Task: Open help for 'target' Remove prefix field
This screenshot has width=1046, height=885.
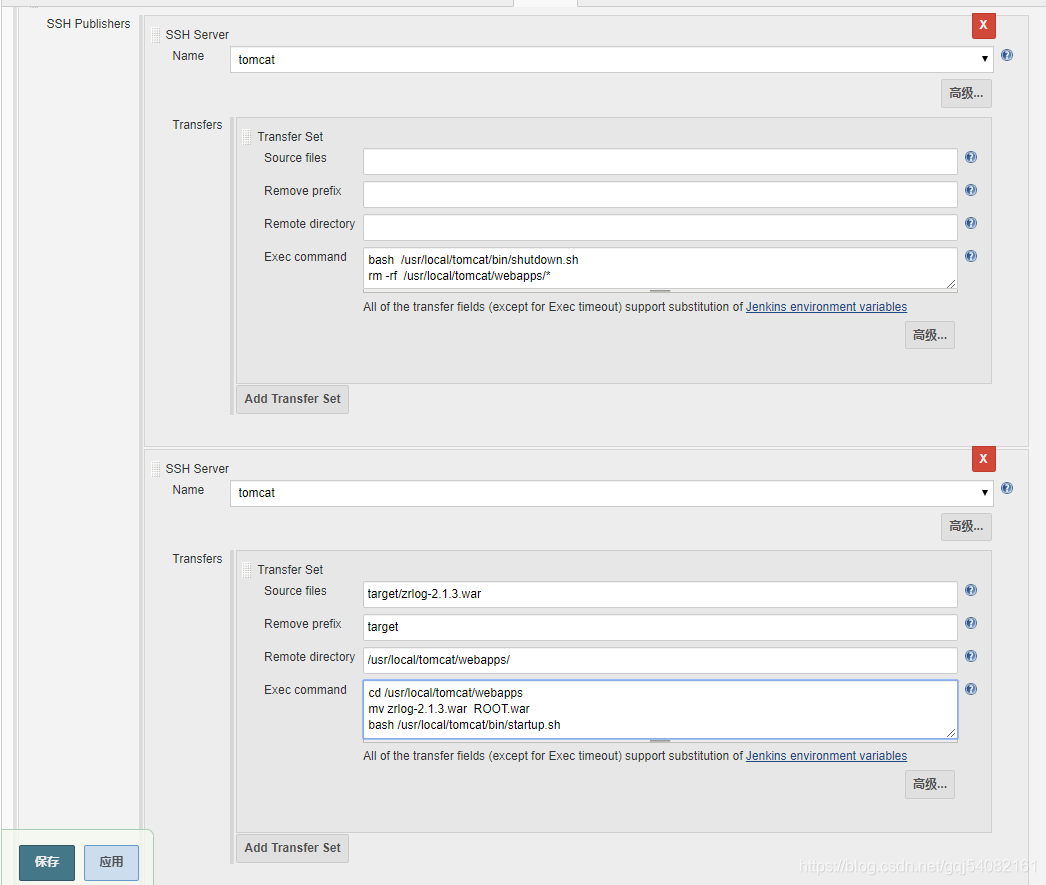Action: (x=971, y=623)
